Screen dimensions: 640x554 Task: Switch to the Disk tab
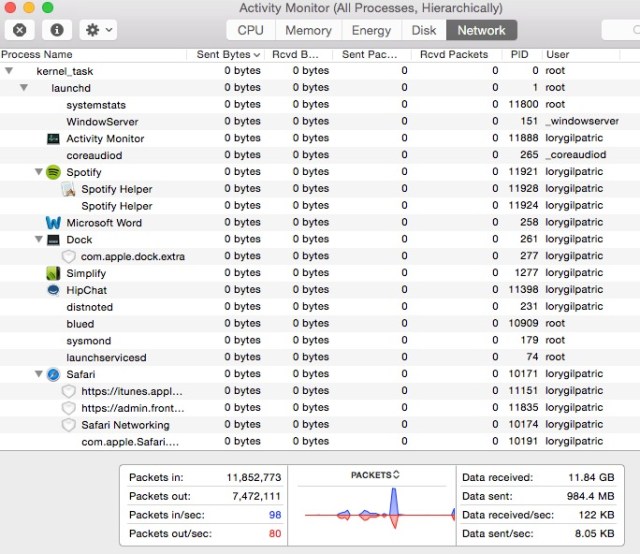point(424,30)
